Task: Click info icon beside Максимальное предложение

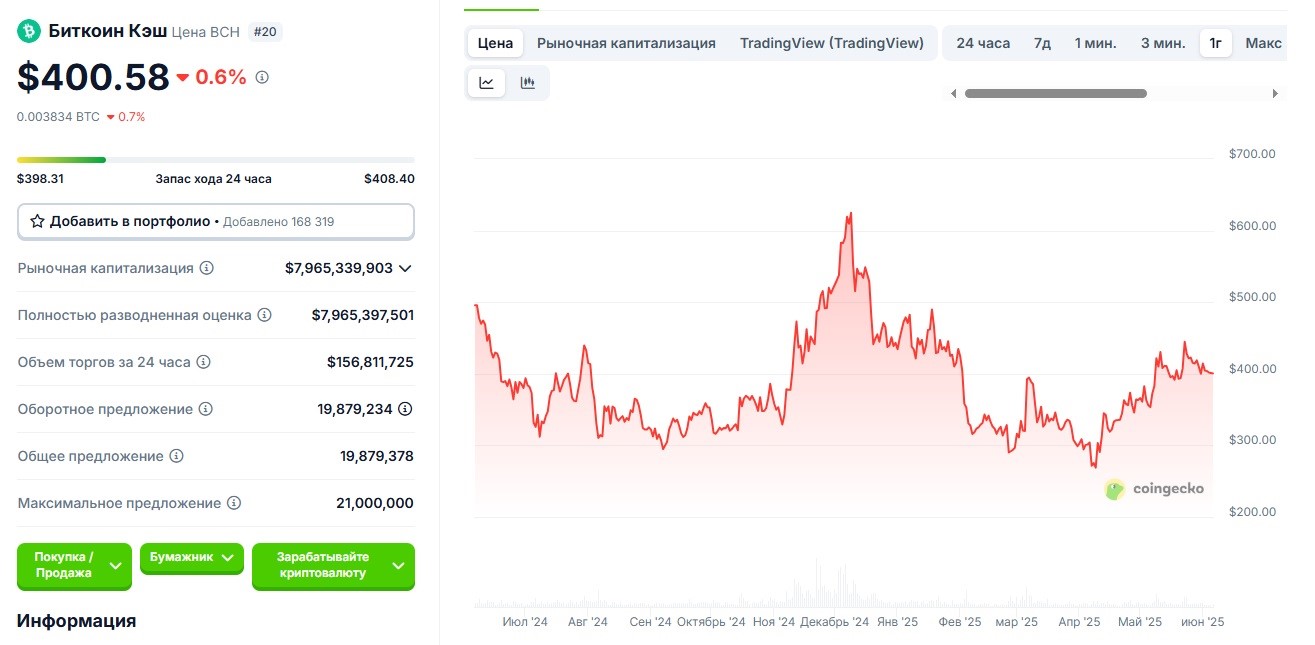Action: [x=234, y=503]
